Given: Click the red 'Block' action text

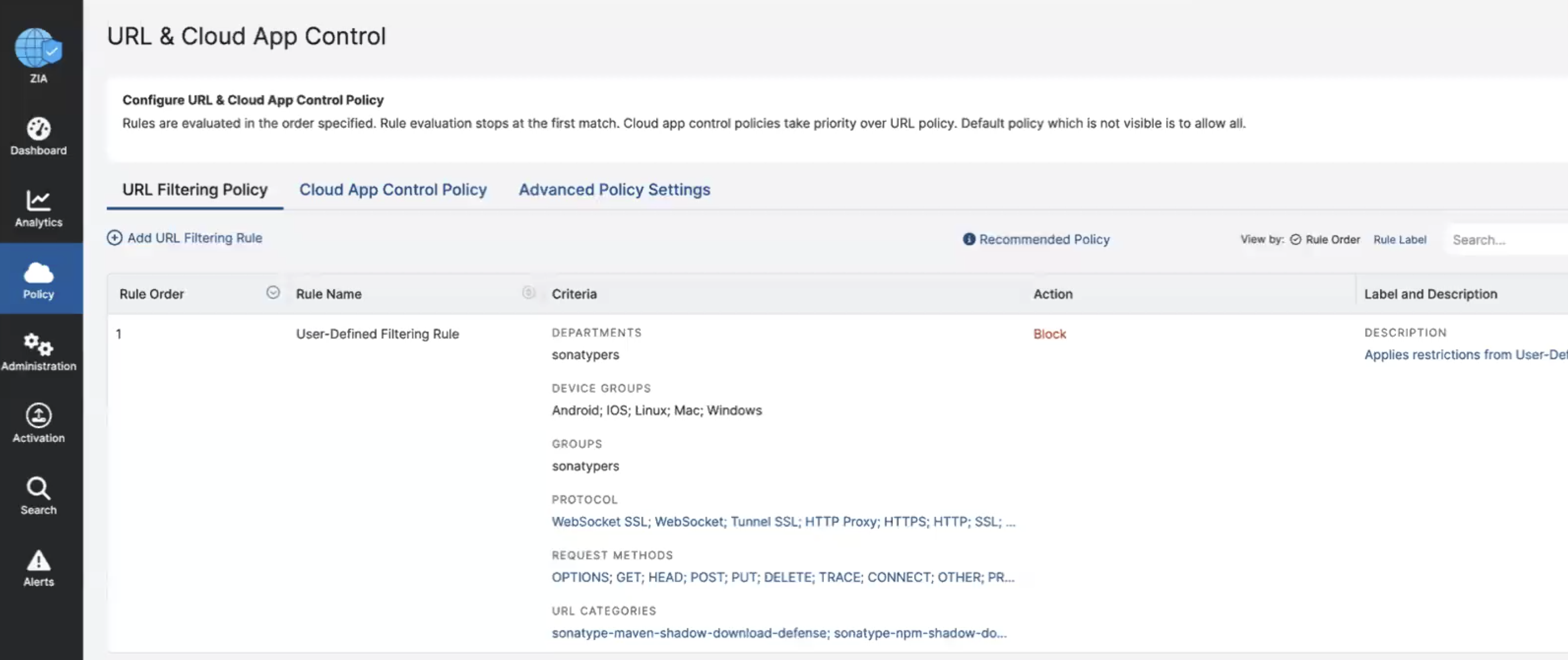Looking at the screenshot, I should tap(1049, 334).
